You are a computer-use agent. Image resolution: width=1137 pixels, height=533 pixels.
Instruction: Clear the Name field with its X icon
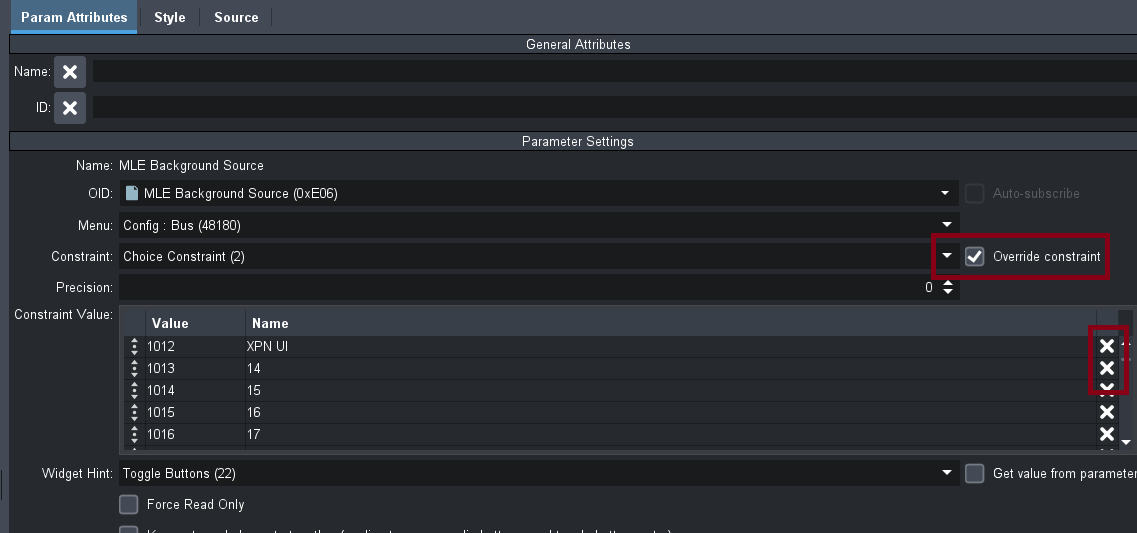[x=70, y=72]
